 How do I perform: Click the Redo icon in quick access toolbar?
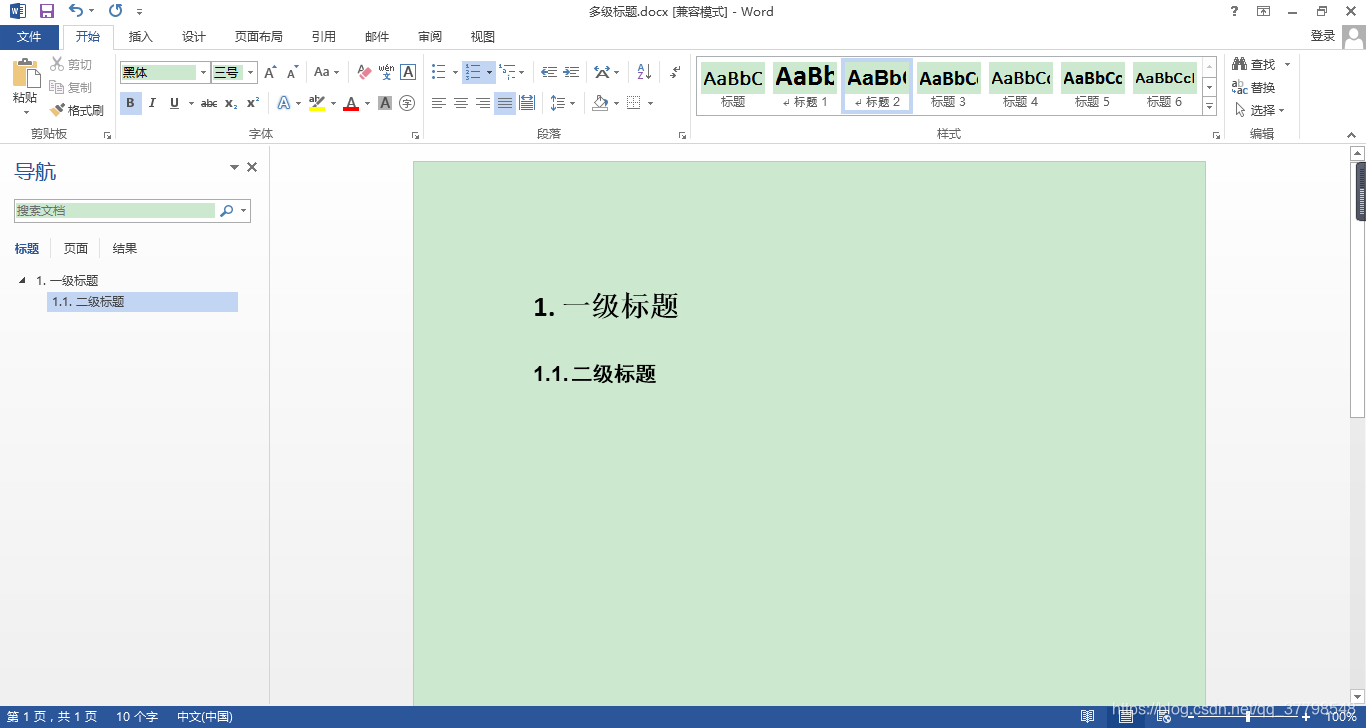click(115, 11)
